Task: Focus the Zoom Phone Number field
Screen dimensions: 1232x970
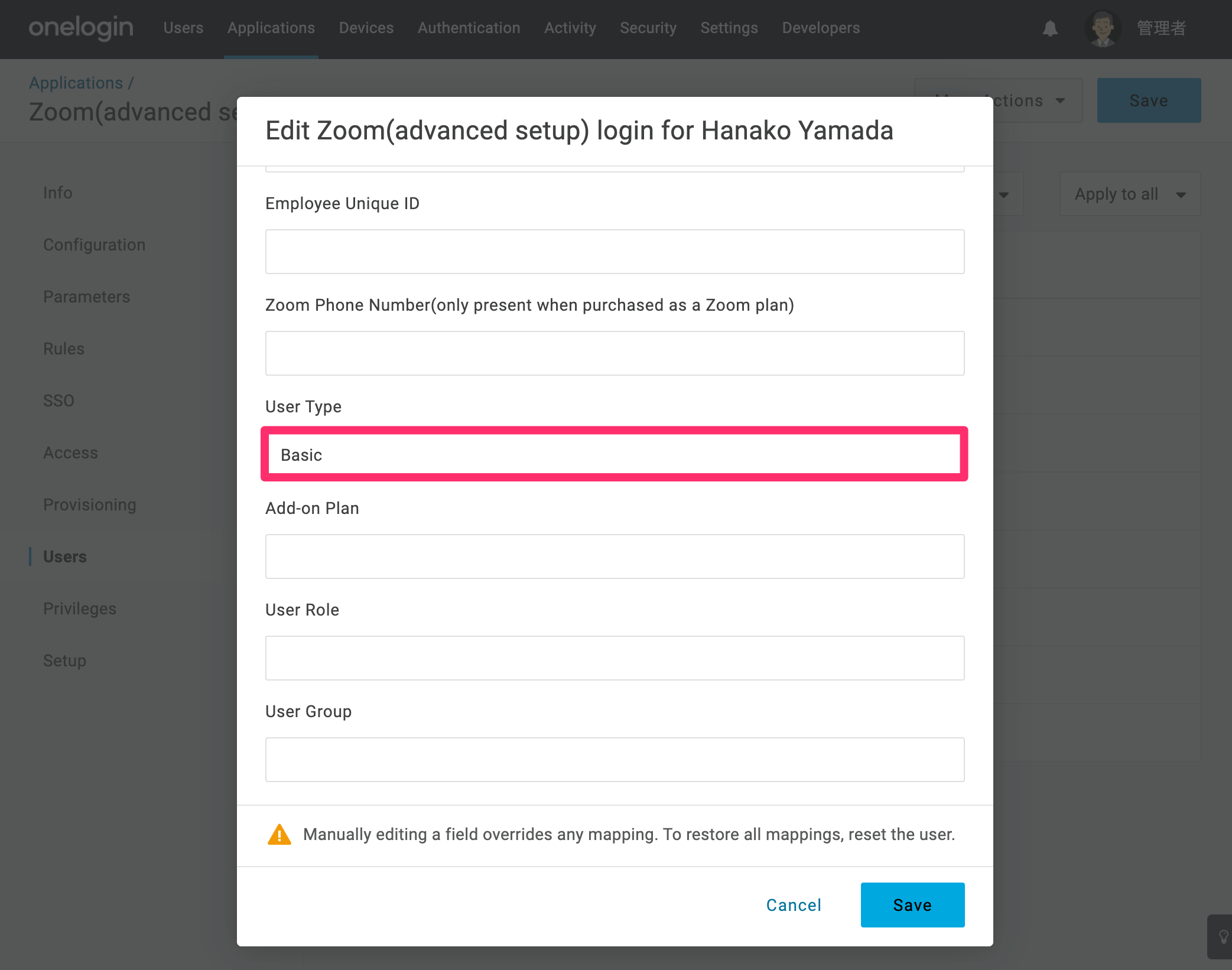Action: point(615,353)
